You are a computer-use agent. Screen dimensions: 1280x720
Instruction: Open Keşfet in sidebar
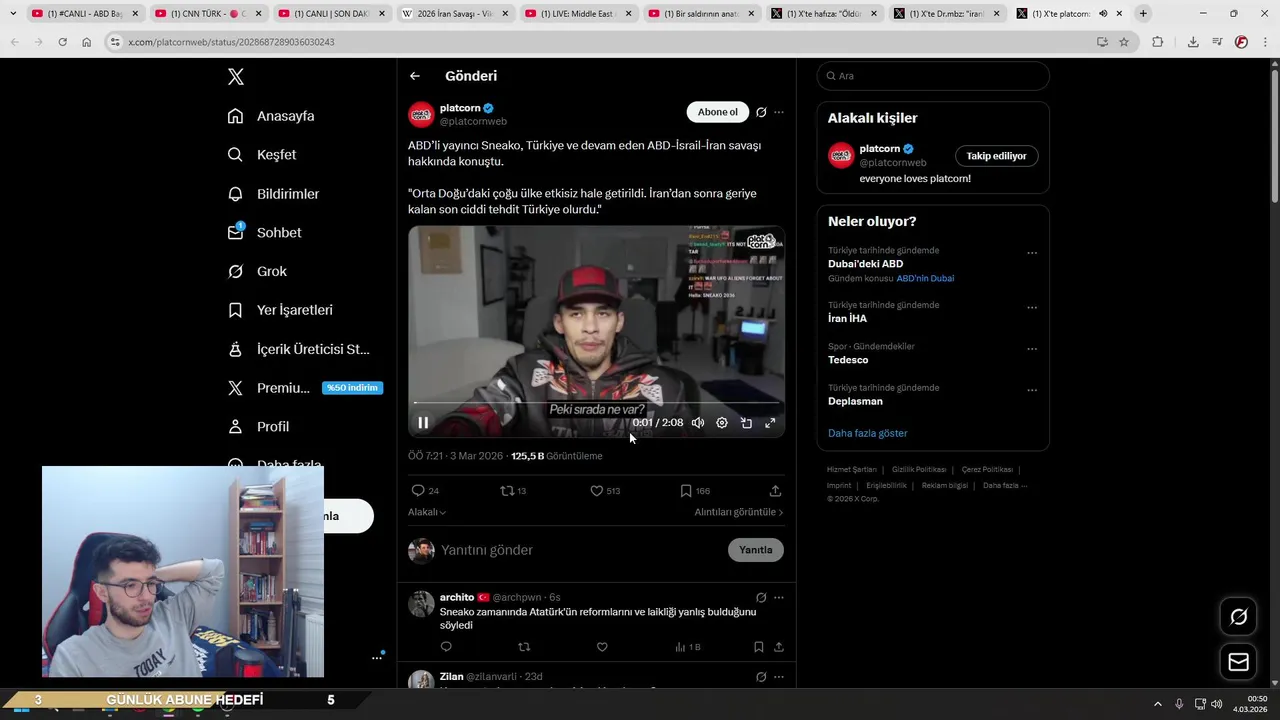(262, 155)
